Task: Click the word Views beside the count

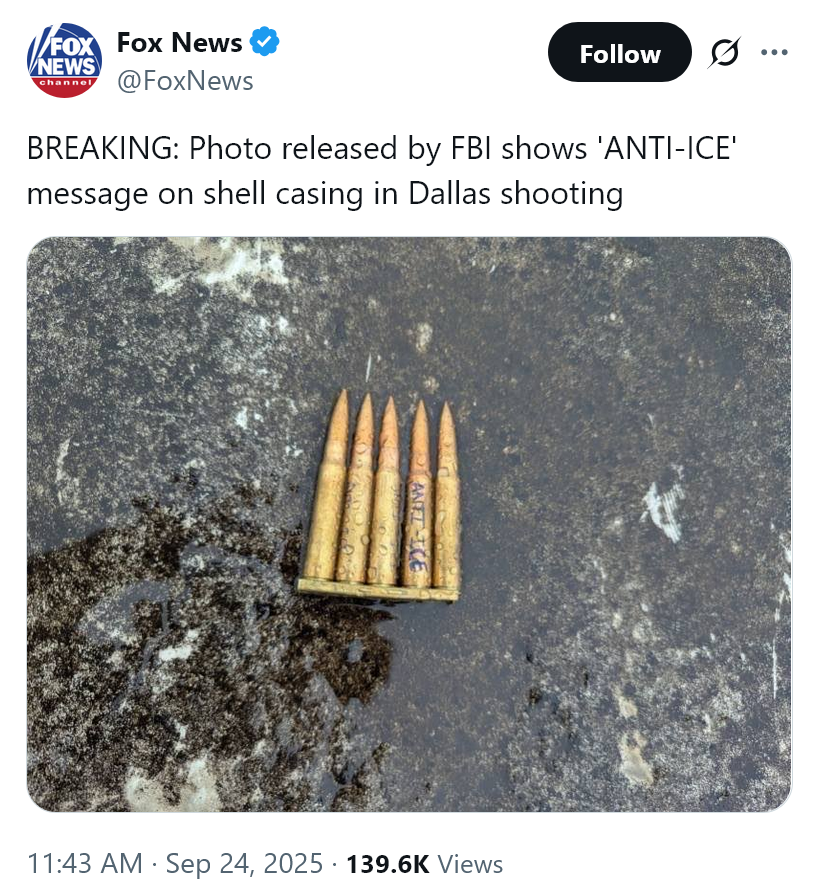Action: click(x=470, y=864)
